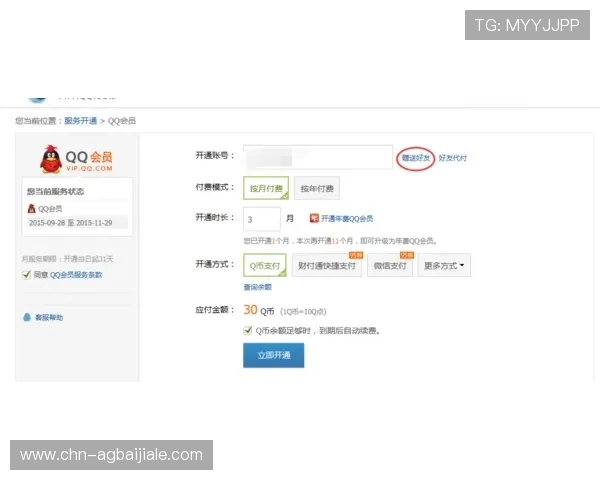Select 按月付费 payment mode
Viewport: 600px width, 480px height.
pyautogui.click(x=266, y=188)
